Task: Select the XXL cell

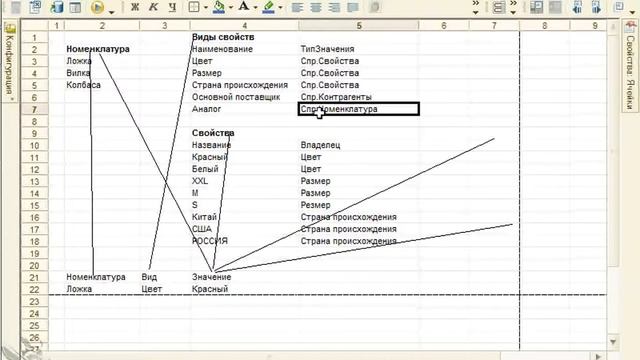Action: pyautogui.click(x=200, y=181)
